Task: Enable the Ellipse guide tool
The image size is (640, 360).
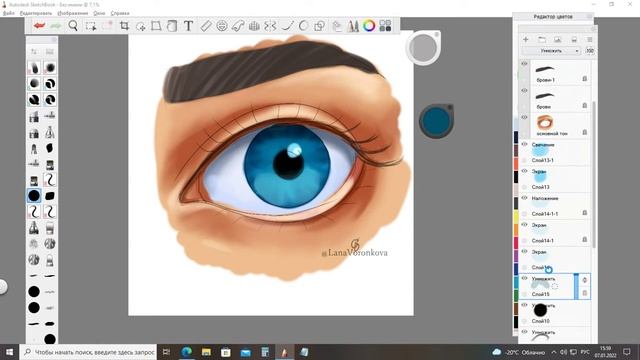Action: tap(222, 26)
